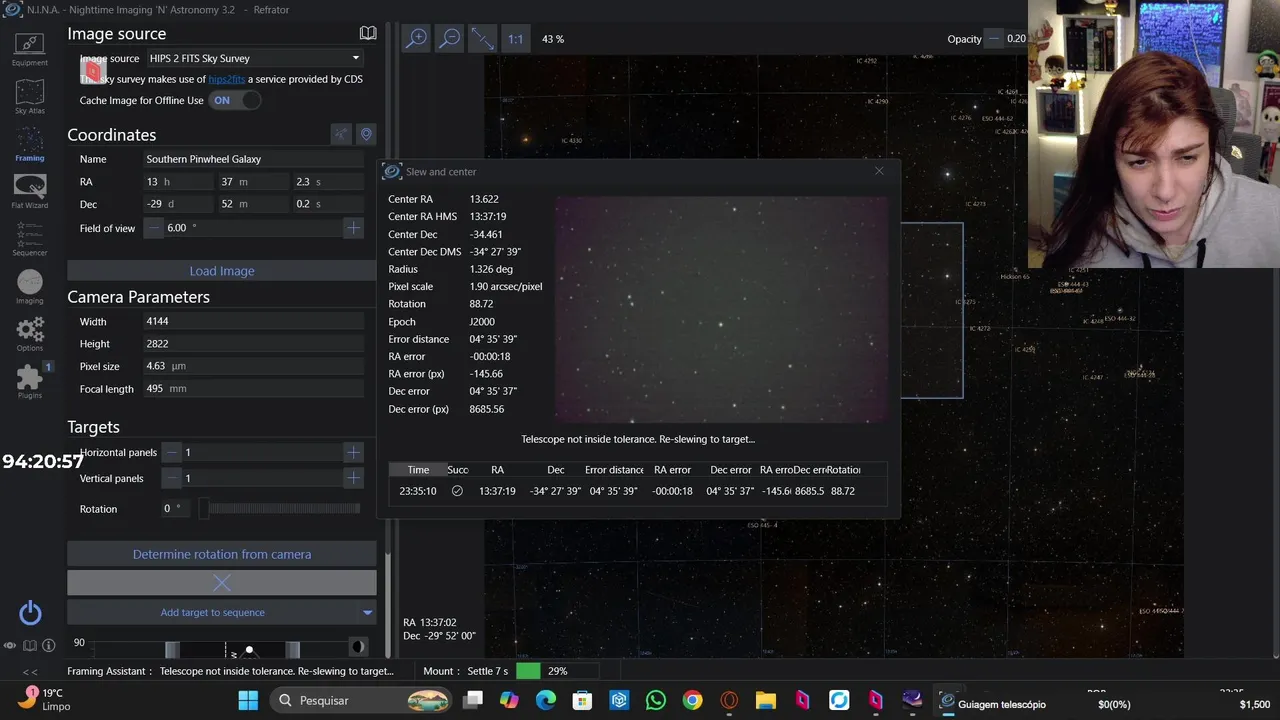Open Windows Start menu
Screen dimensions: 1280x720
pos(248,700)
